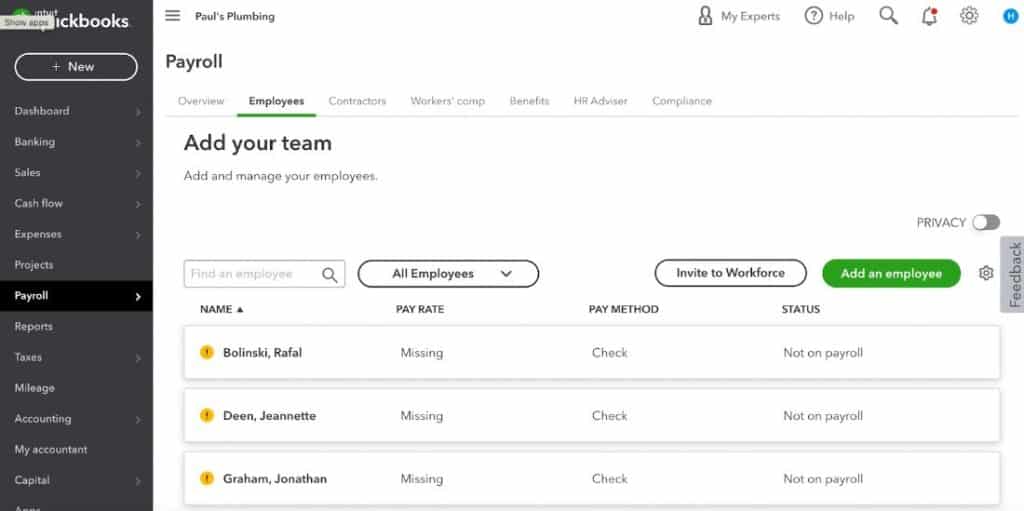The image size is (1024, 511).
Task: Expand the Cash flow sidebar chevron
Action: (x=138, y=204)
